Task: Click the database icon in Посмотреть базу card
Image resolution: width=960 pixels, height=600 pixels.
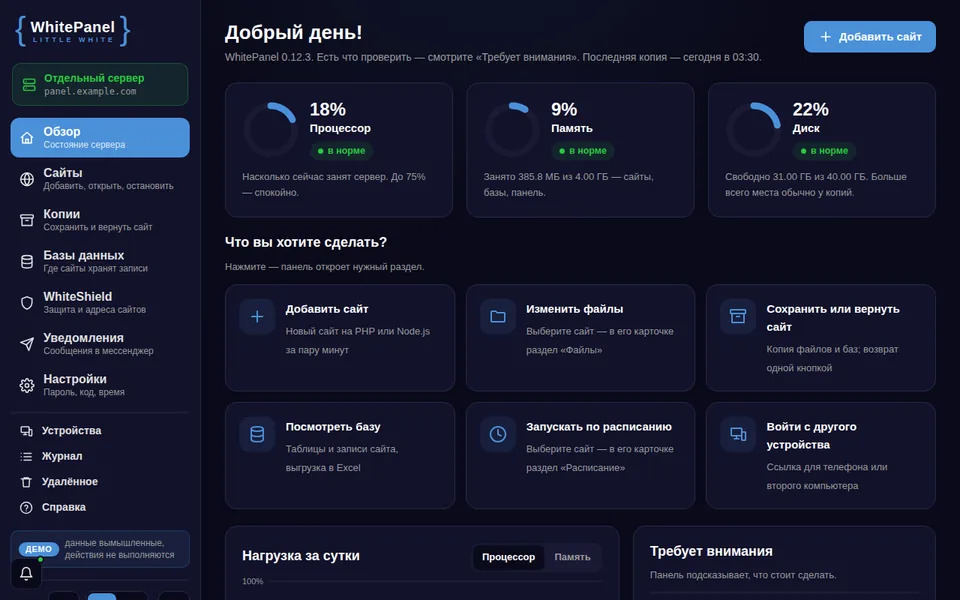Action: pos(257,434)
